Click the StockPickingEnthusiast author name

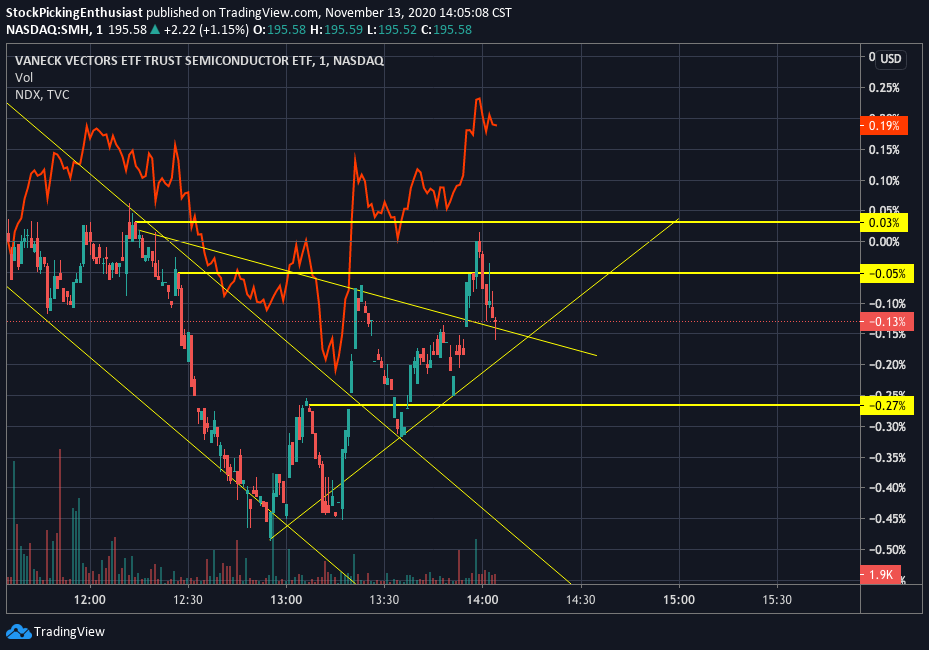[x=74, y=12]
